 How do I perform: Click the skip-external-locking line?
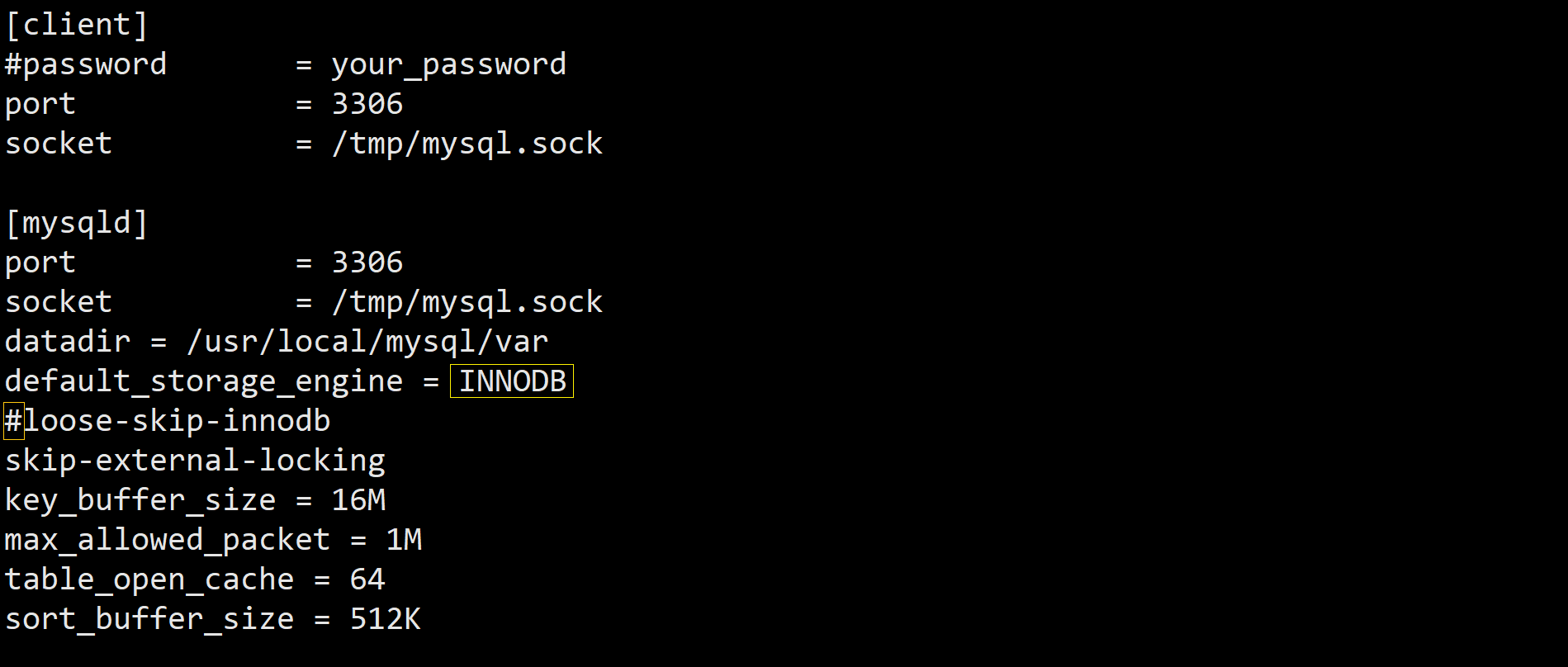click(195, 461)
